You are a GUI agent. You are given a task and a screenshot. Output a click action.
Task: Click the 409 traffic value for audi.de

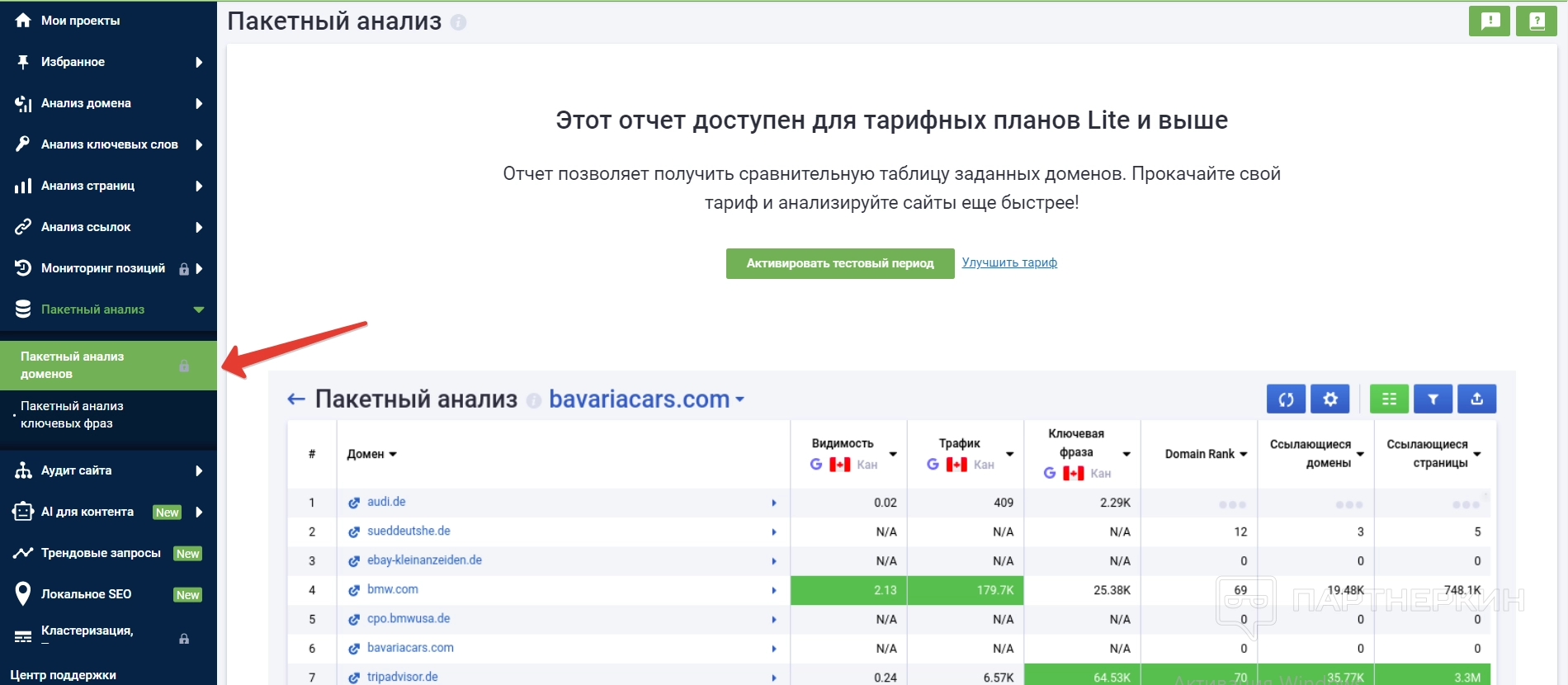[x=1004, y=503]
